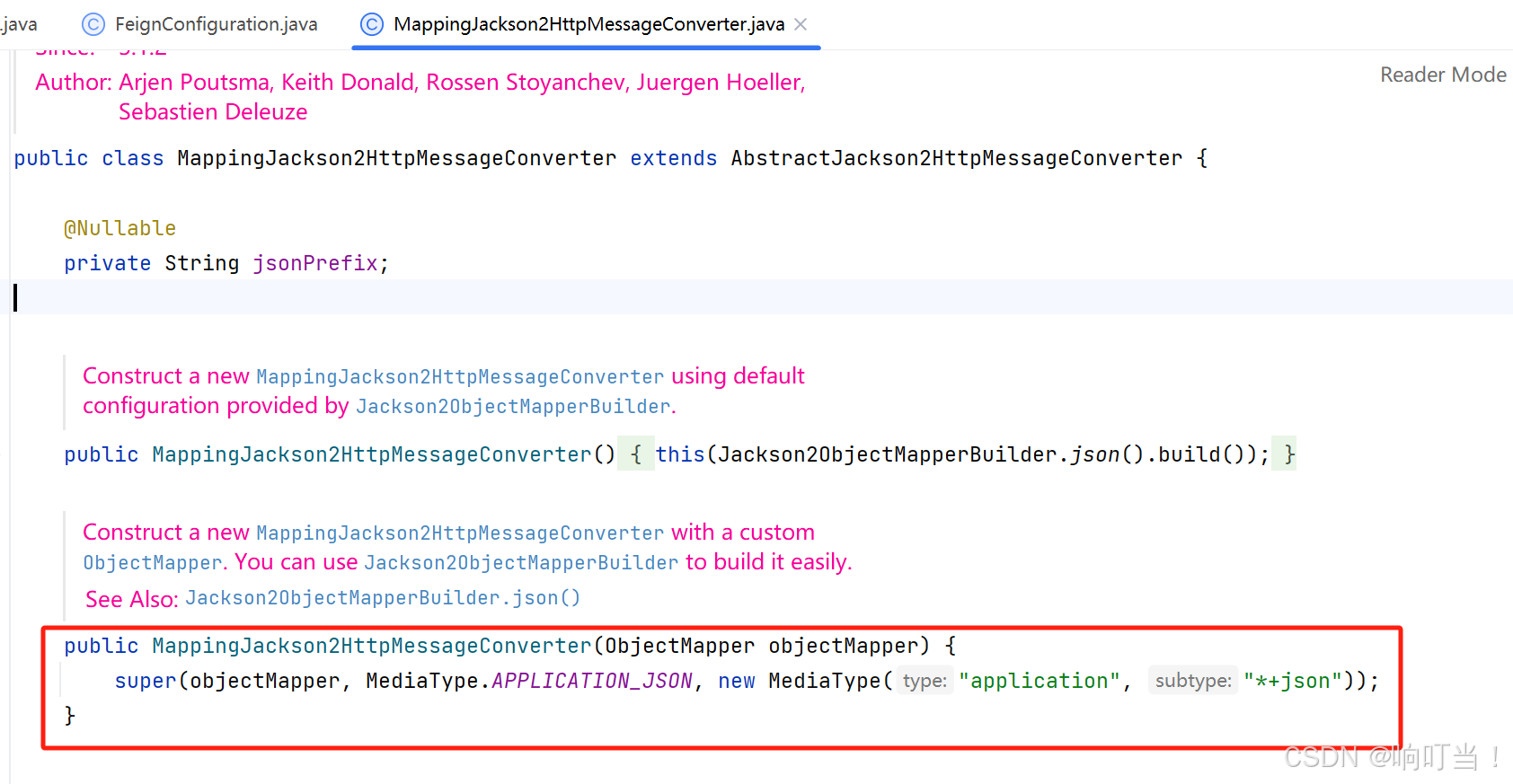Click the author name Sebastien Deleuze
Image resolution: width=1513 pixels, height=784 pixels.
213,112
